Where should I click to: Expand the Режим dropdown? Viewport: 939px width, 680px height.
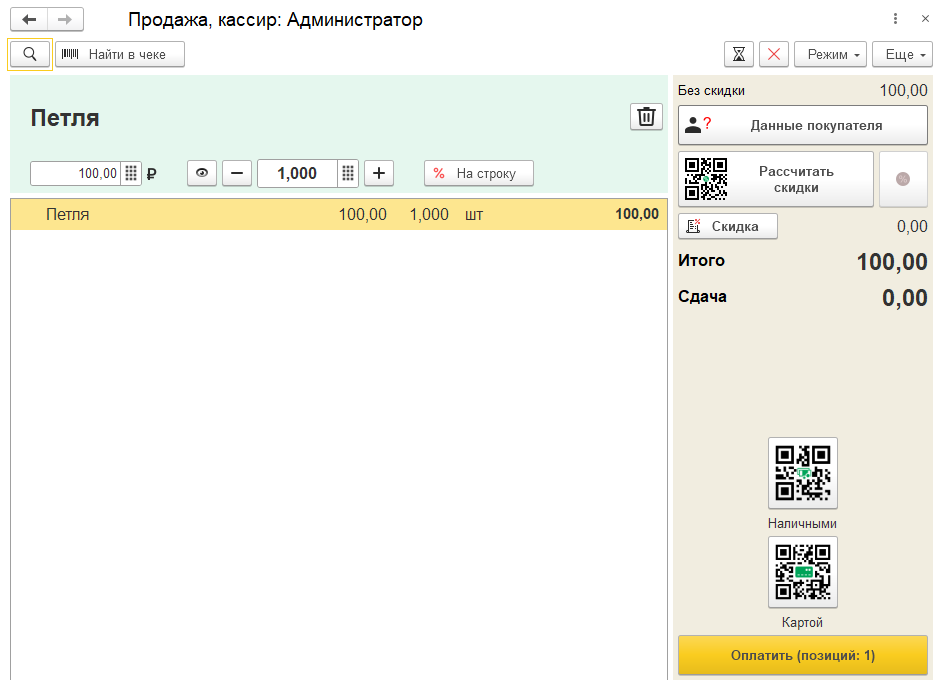[x=830, y=54]
